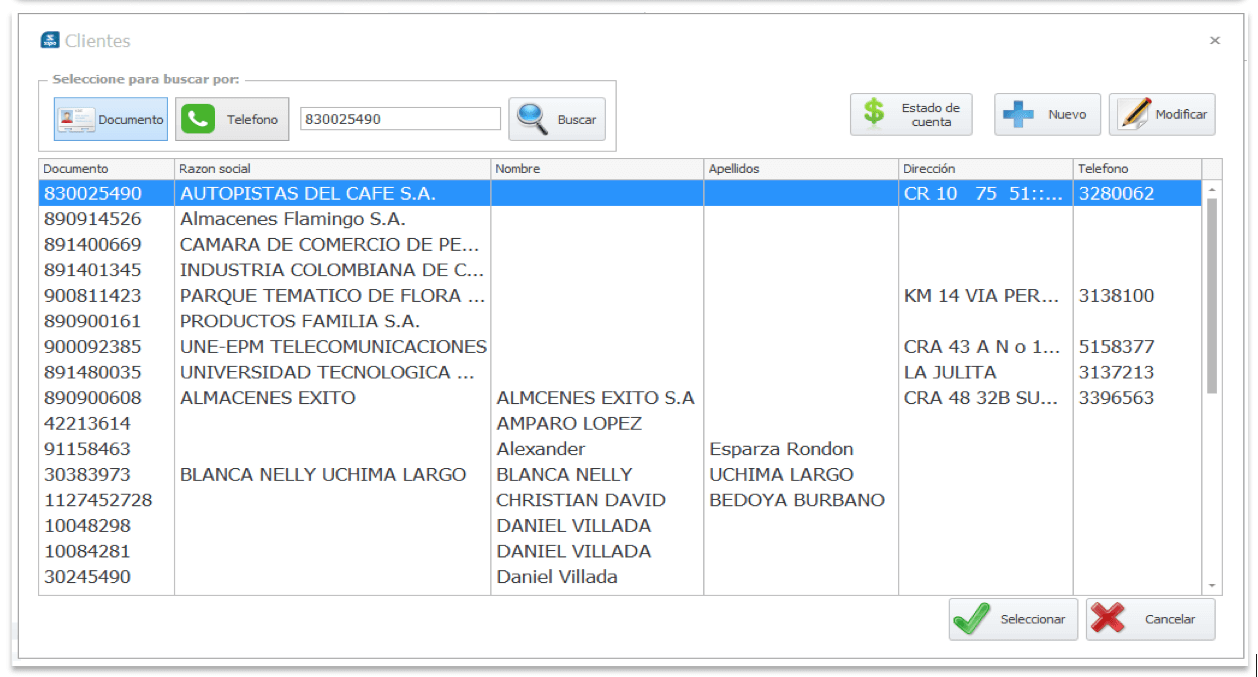Click the green checkmark icon
Viewport: 1258px width, 677px height.
[971, 619]
